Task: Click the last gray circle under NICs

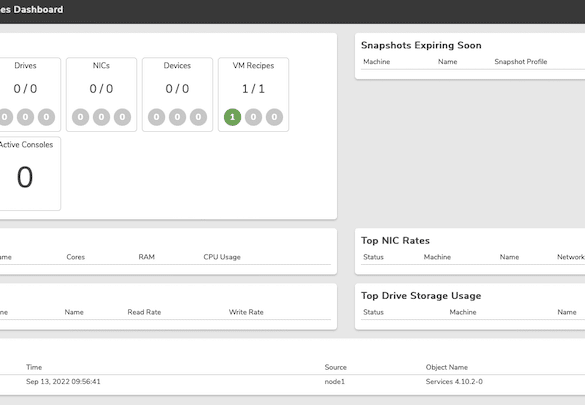Action: click(122, 117)
